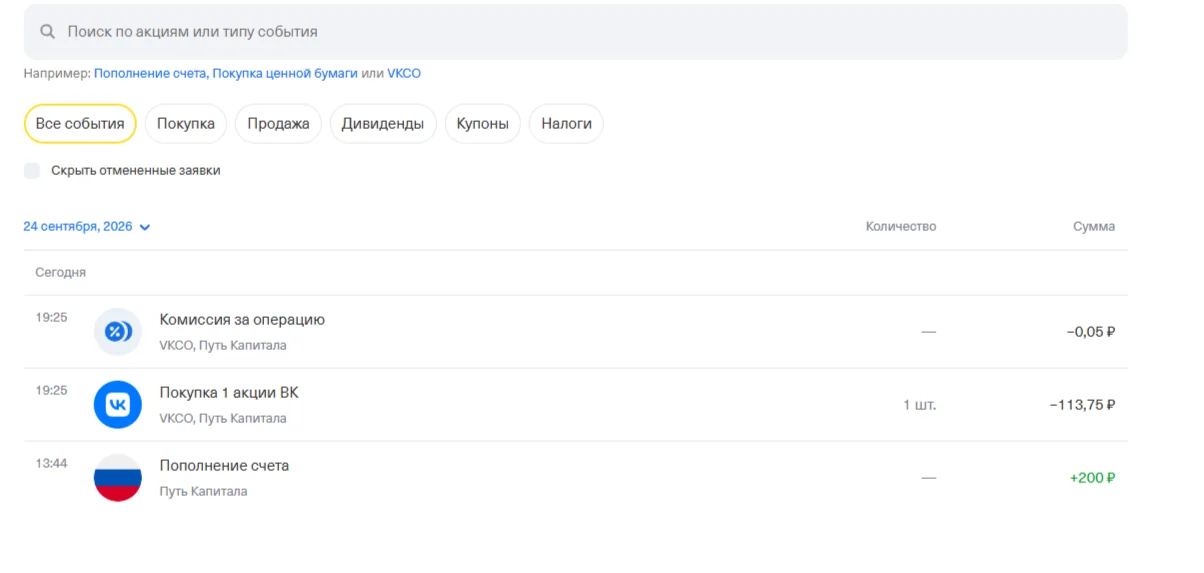1204x573 pixels.
Task: Select the Покупка filter
Action: pyautogui.click(x=186, y=124)
